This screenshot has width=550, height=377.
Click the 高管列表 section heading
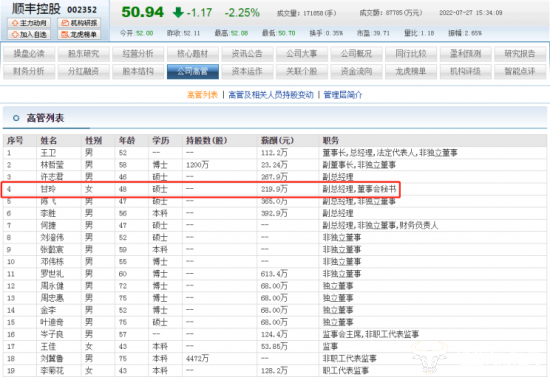(45, 118)
